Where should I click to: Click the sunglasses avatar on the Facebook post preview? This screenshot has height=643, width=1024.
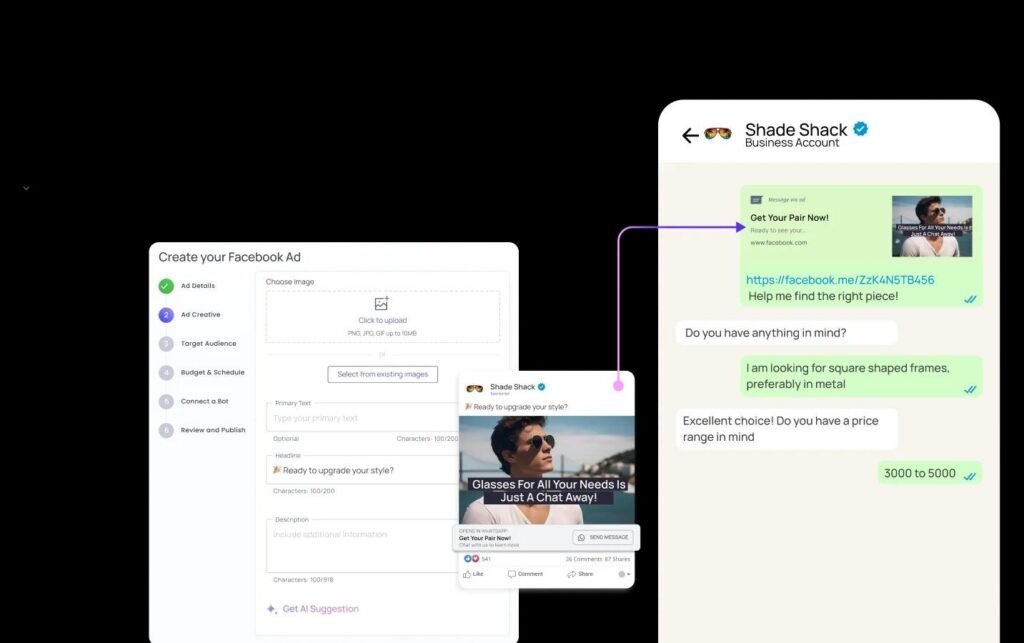click(x=475, y=388)
